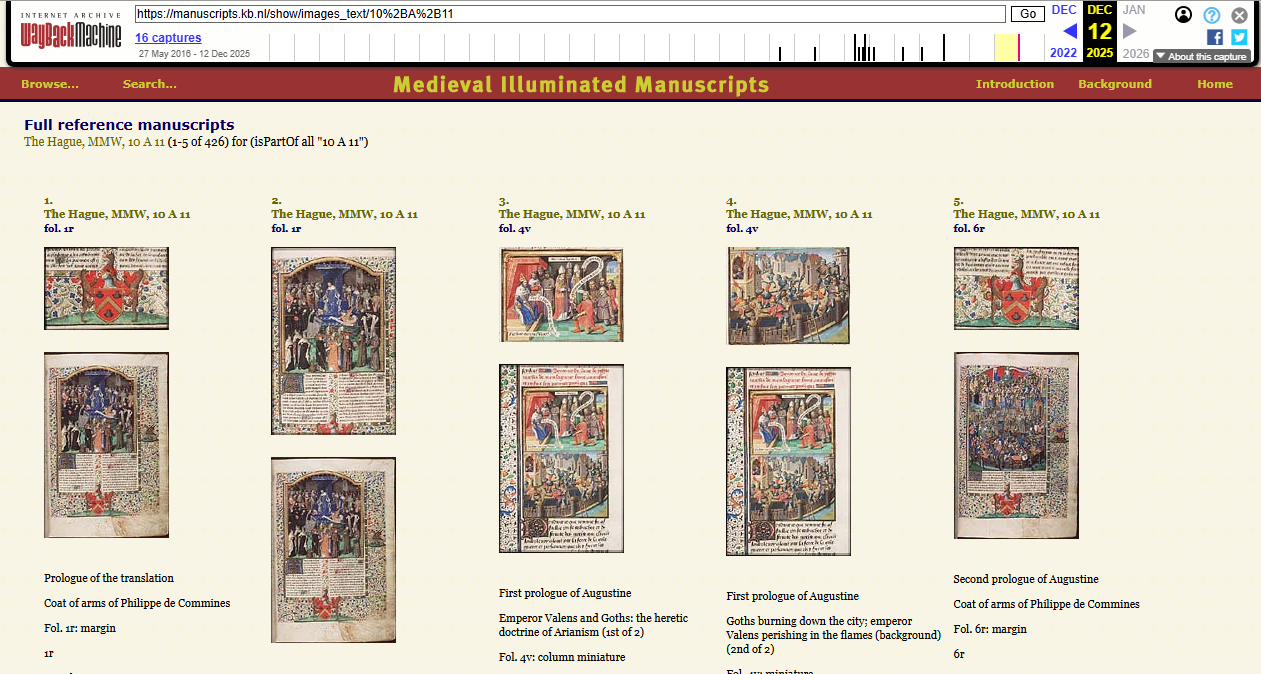Open item 2 The Hague, MMW, 10 A 11 link
Image resolution: width=1261 pixels, height=674 pixels.
pos(344,214)
